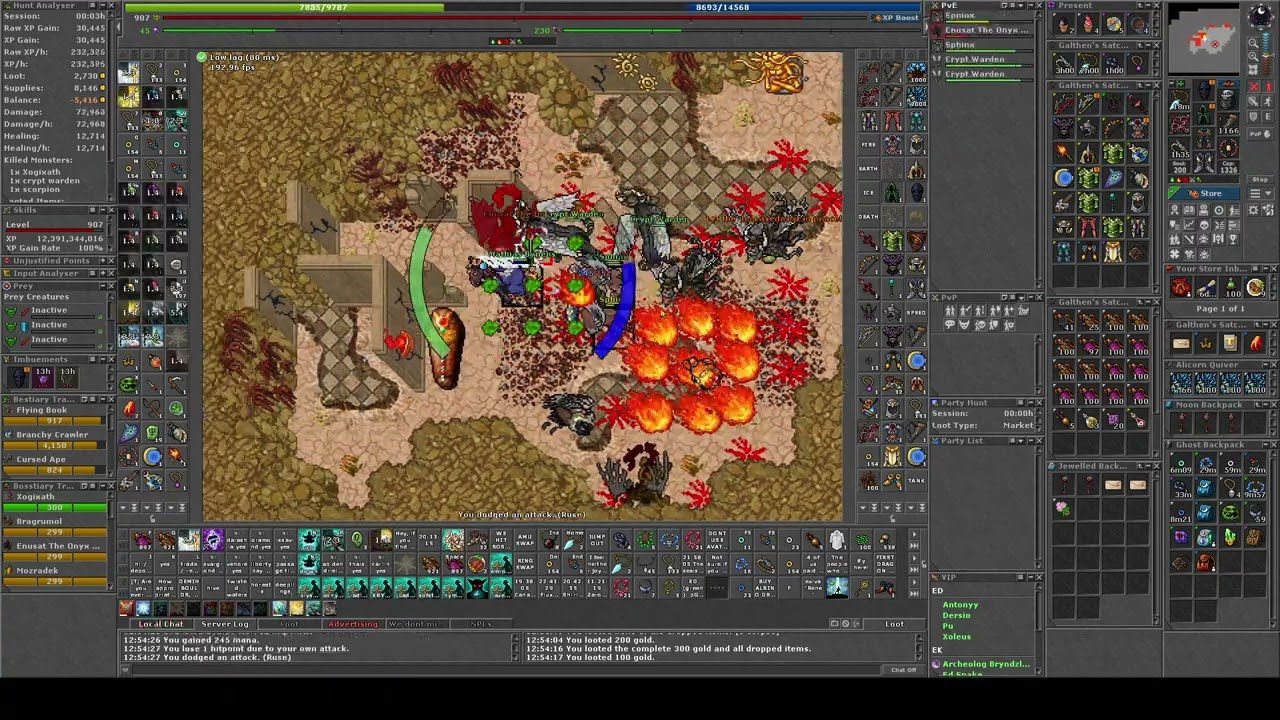
Task: Select cupcake item with count 2 in Present
Action: (x=1064, y=24)
